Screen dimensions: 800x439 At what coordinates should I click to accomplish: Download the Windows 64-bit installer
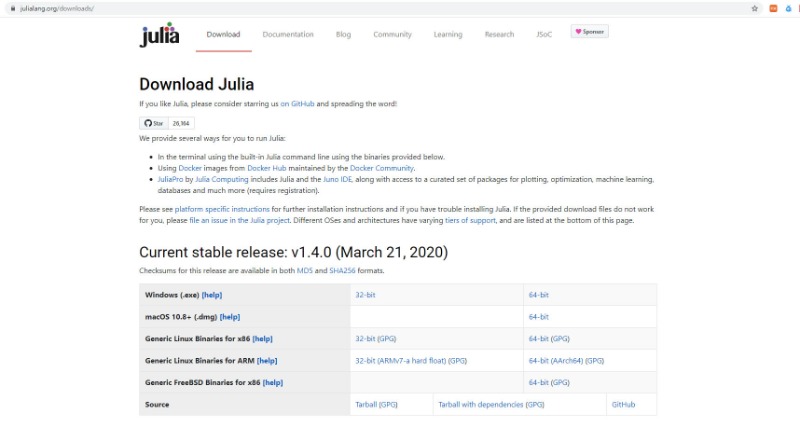click(538, 295)
